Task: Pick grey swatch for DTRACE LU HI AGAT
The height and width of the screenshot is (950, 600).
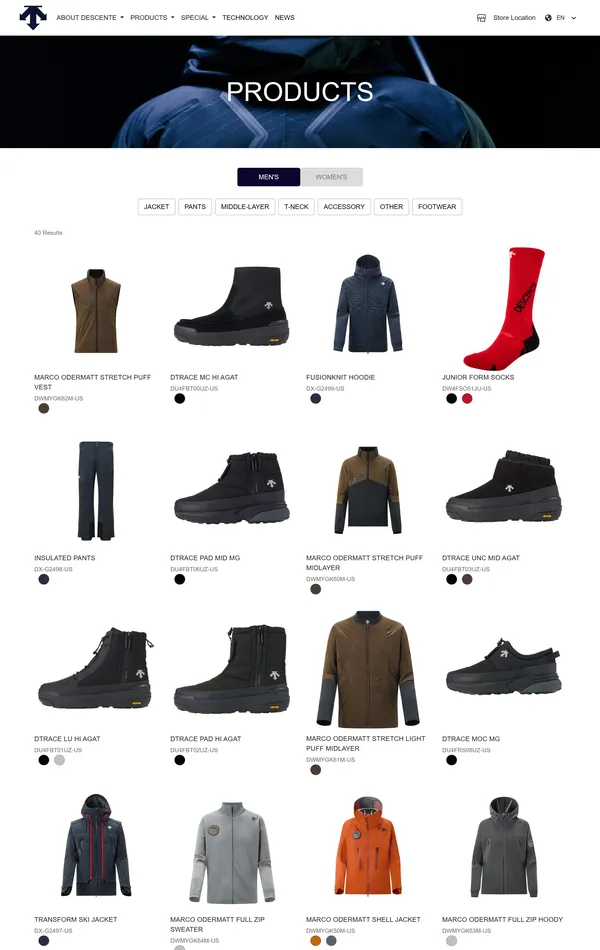Action: 59,760
